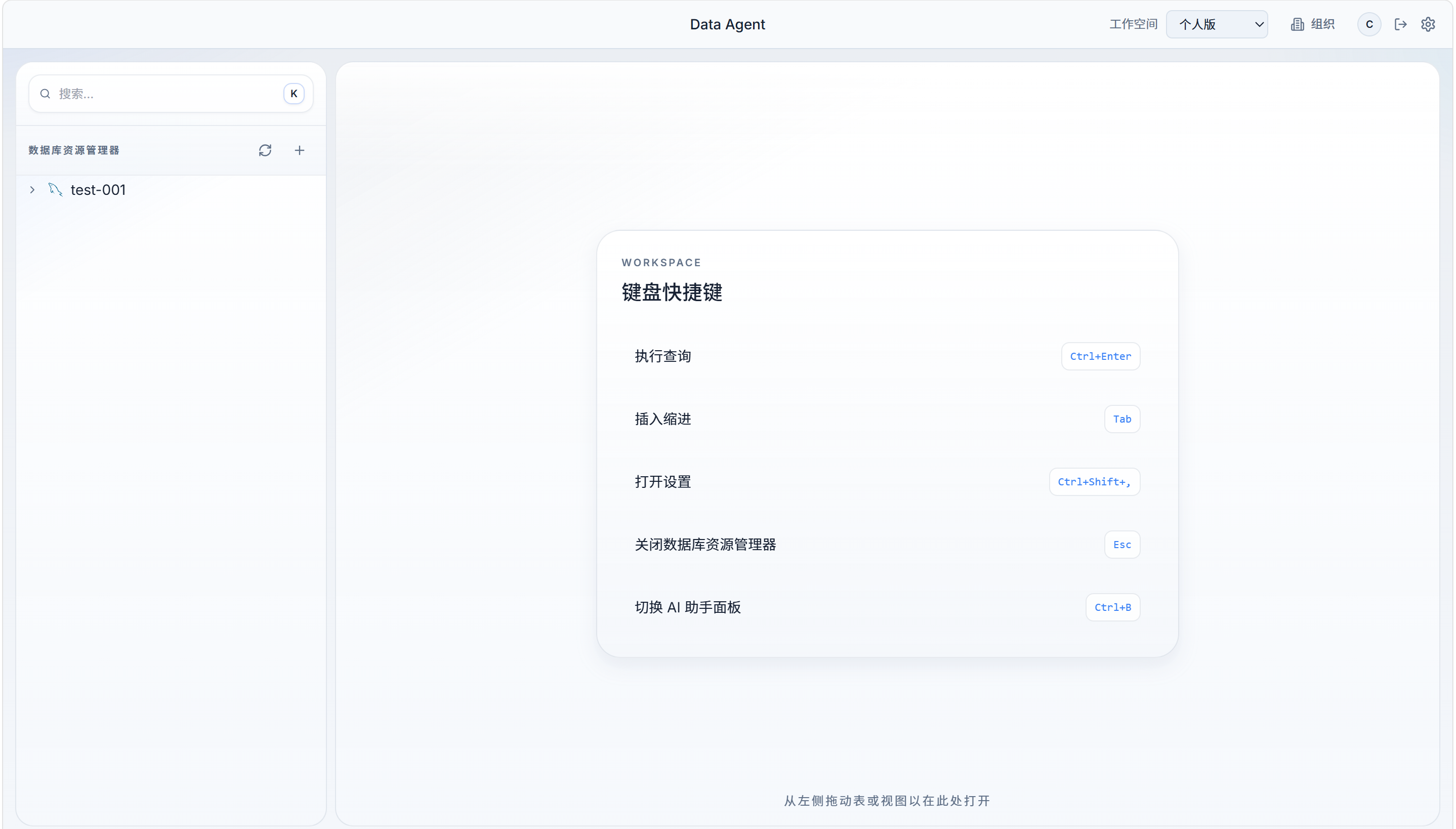
Task: Click the 切换 AI 助手面板 label
Action: [688, 607]
